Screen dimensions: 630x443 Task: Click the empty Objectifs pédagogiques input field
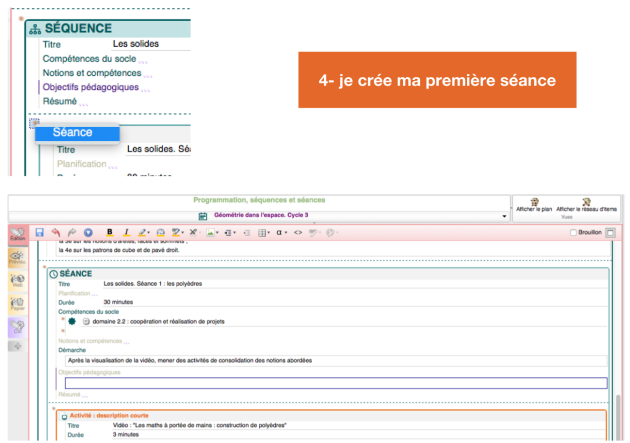coord(335,382)
